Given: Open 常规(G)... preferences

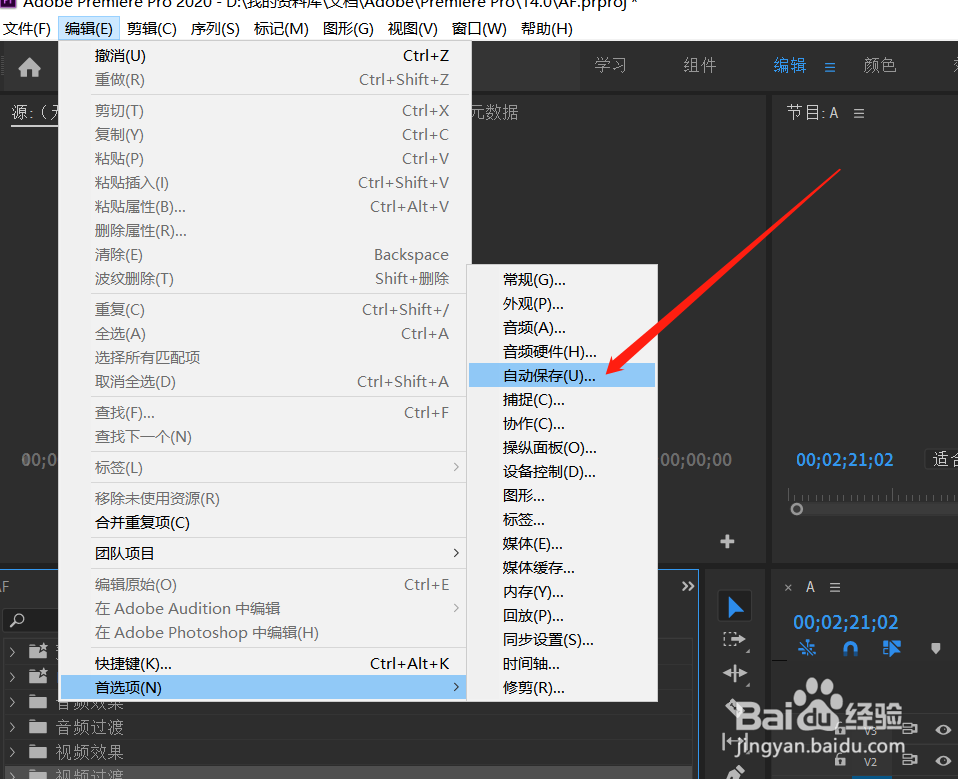Looking at the screenshot, I should click(x=562, y=280).
